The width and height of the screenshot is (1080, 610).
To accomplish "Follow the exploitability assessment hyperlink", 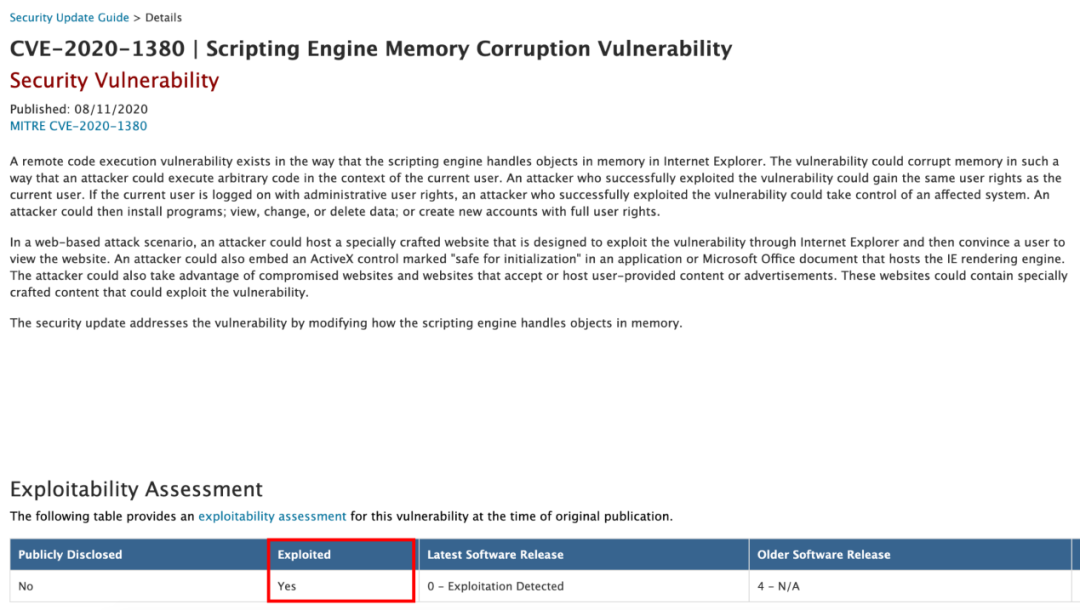I will click(272, 516).
